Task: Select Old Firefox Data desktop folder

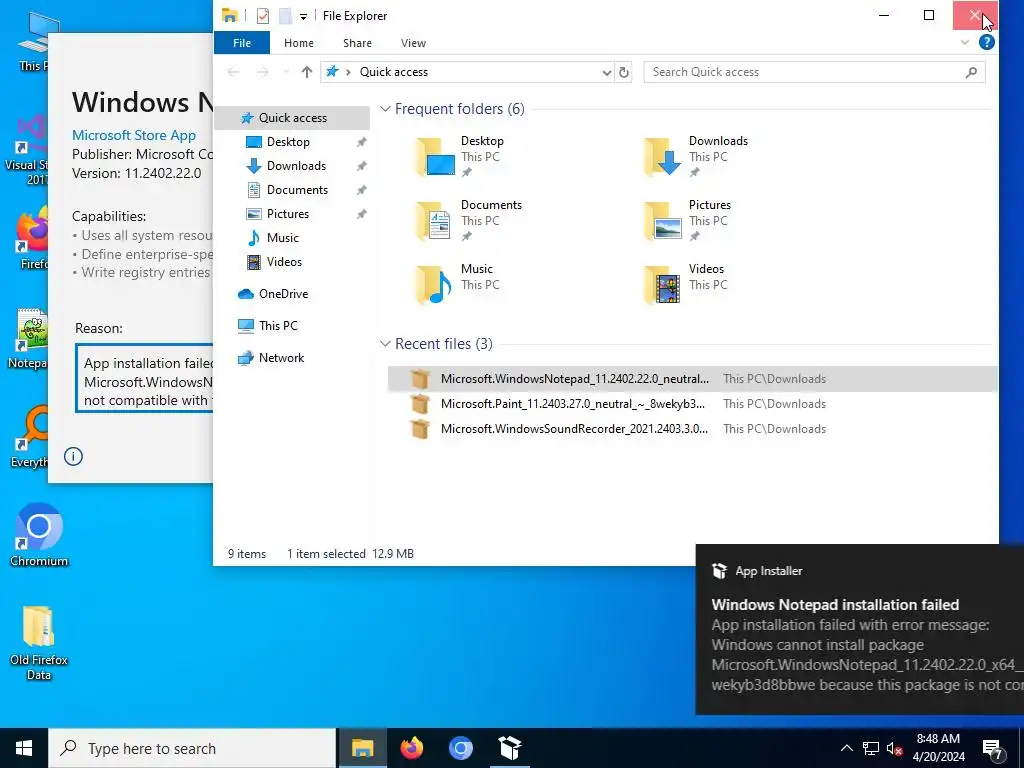Action: coord(39,643)
